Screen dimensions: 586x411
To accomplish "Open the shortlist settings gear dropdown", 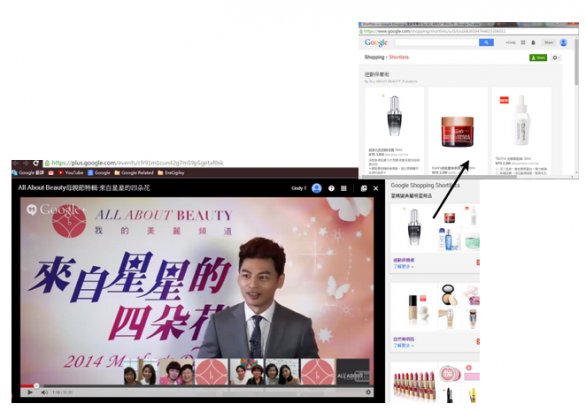I will [556, 58].
